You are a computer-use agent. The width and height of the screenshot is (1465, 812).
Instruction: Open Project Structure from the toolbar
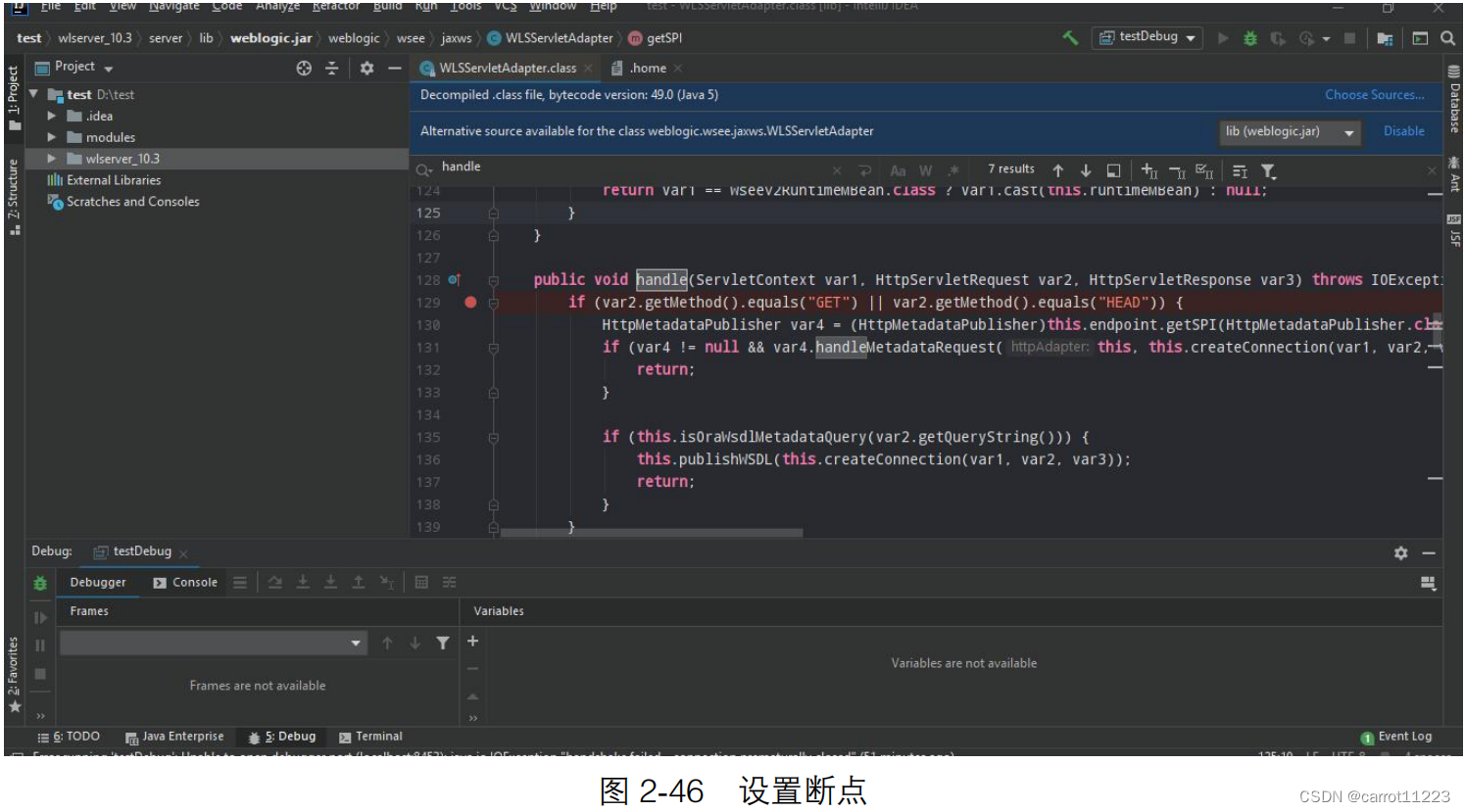1385,38
